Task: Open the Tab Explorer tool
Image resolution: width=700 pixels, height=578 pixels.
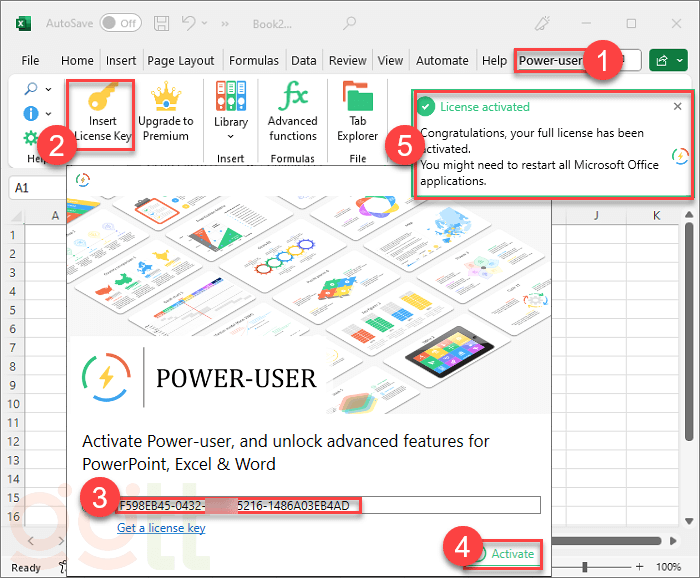Action: 357,98
